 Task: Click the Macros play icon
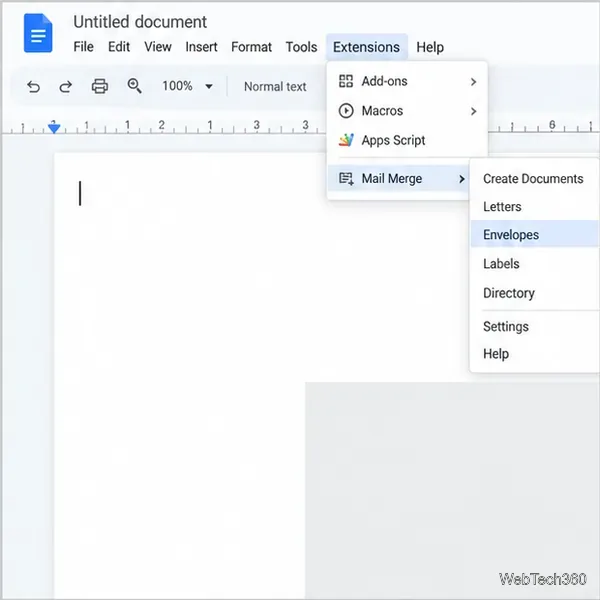coord(346,111)
